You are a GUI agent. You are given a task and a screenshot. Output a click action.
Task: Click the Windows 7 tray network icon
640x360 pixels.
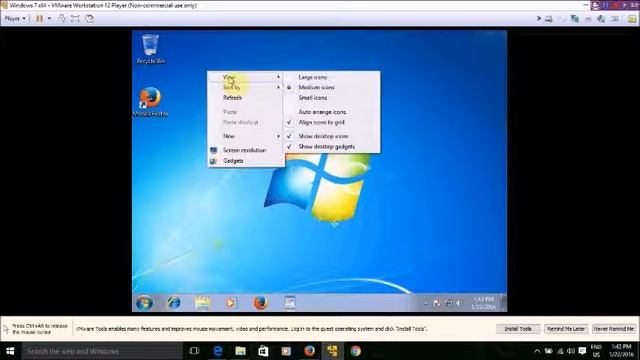click(449, 303)
